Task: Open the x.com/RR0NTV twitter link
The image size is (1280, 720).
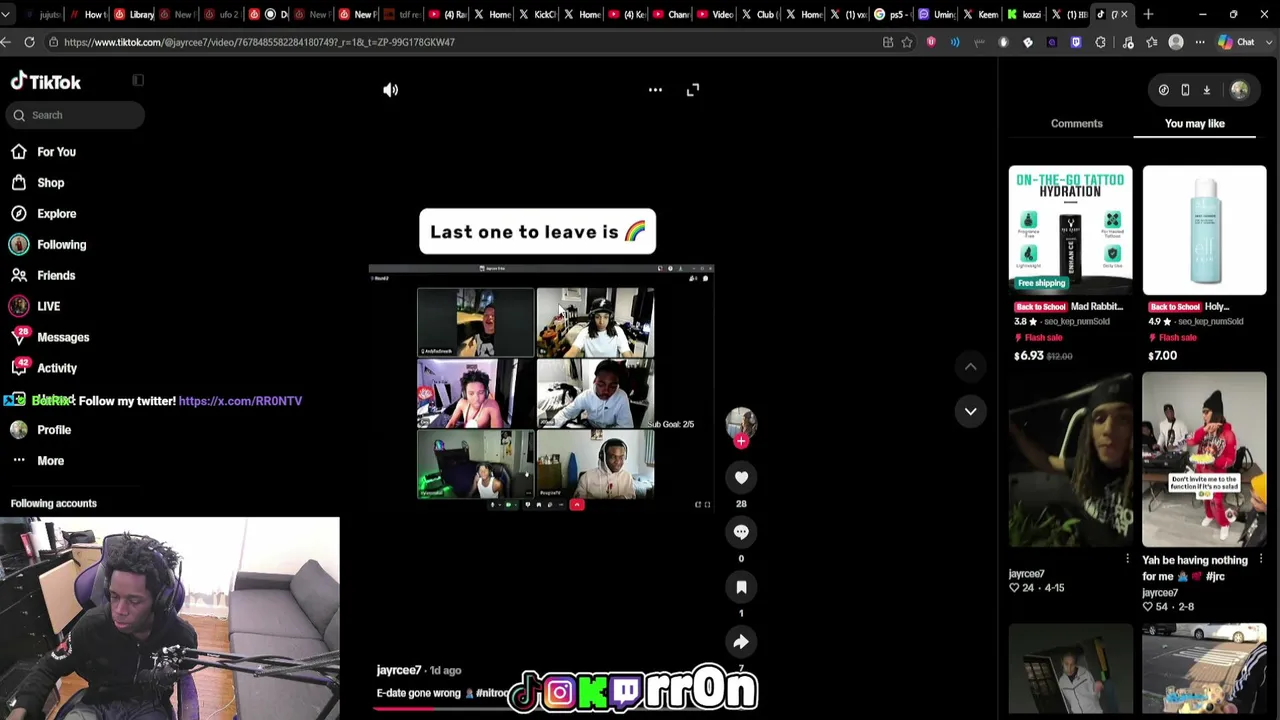Action: pyautogui.click(x=240, y=401)
